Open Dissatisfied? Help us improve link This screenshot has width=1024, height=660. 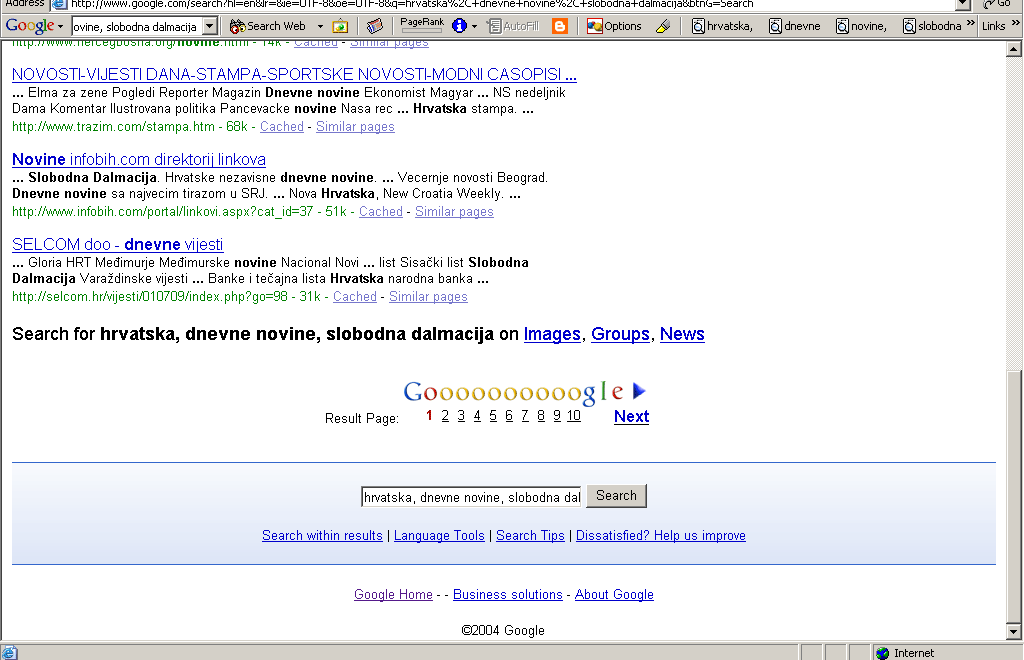[x=660, y=535]
